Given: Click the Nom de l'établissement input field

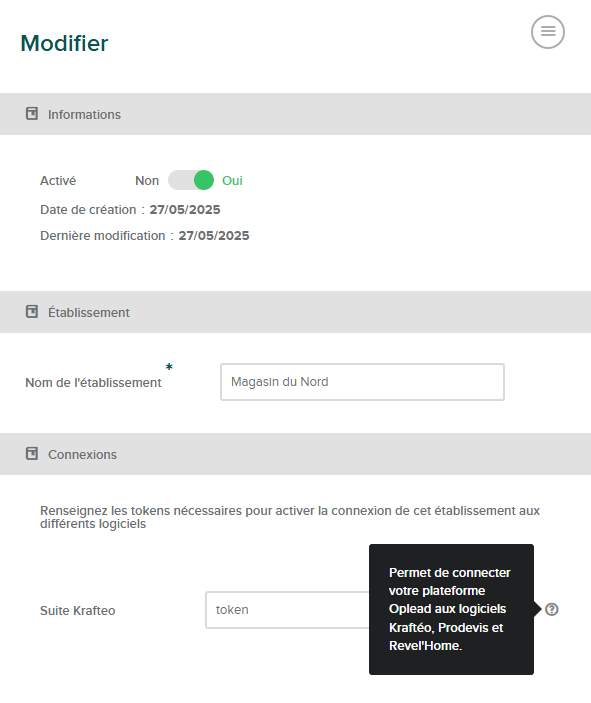Looking at the screenshot, I should point(362,382).
